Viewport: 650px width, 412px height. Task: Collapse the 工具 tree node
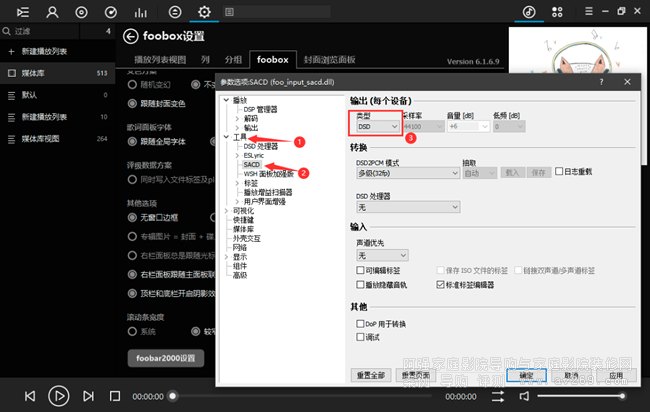[225, 137]
